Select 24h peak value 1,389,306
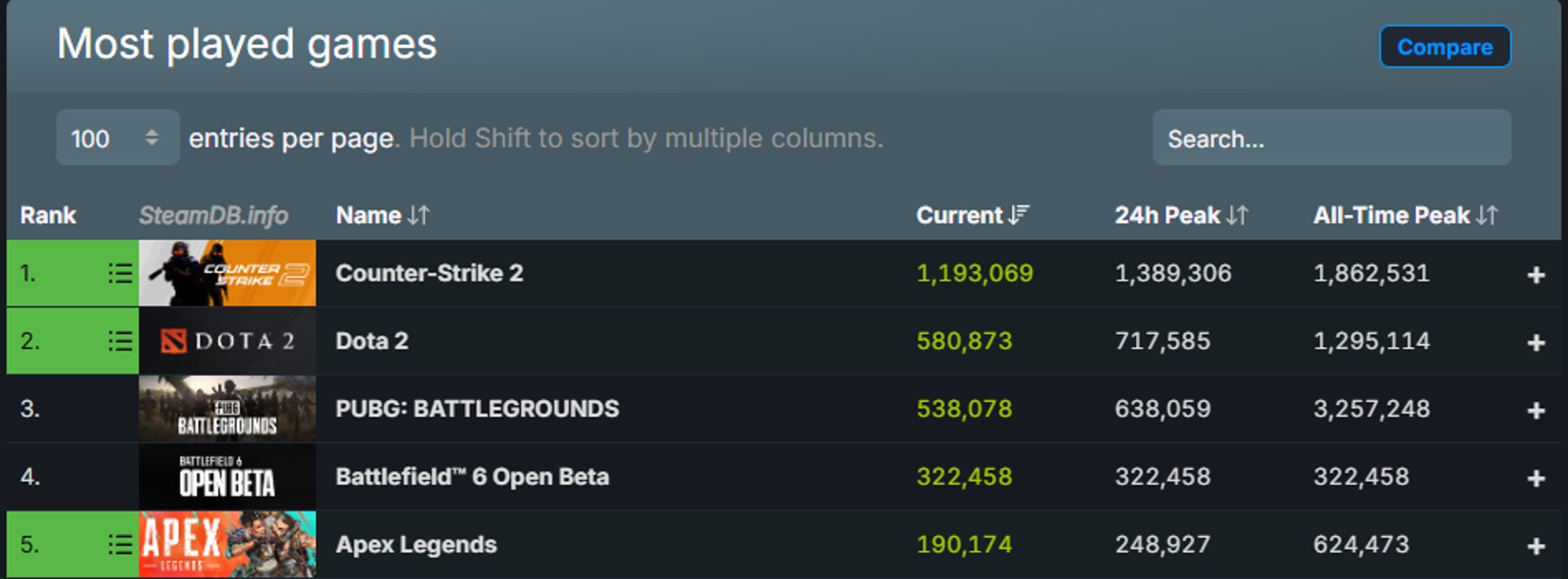 (1173, 273)
